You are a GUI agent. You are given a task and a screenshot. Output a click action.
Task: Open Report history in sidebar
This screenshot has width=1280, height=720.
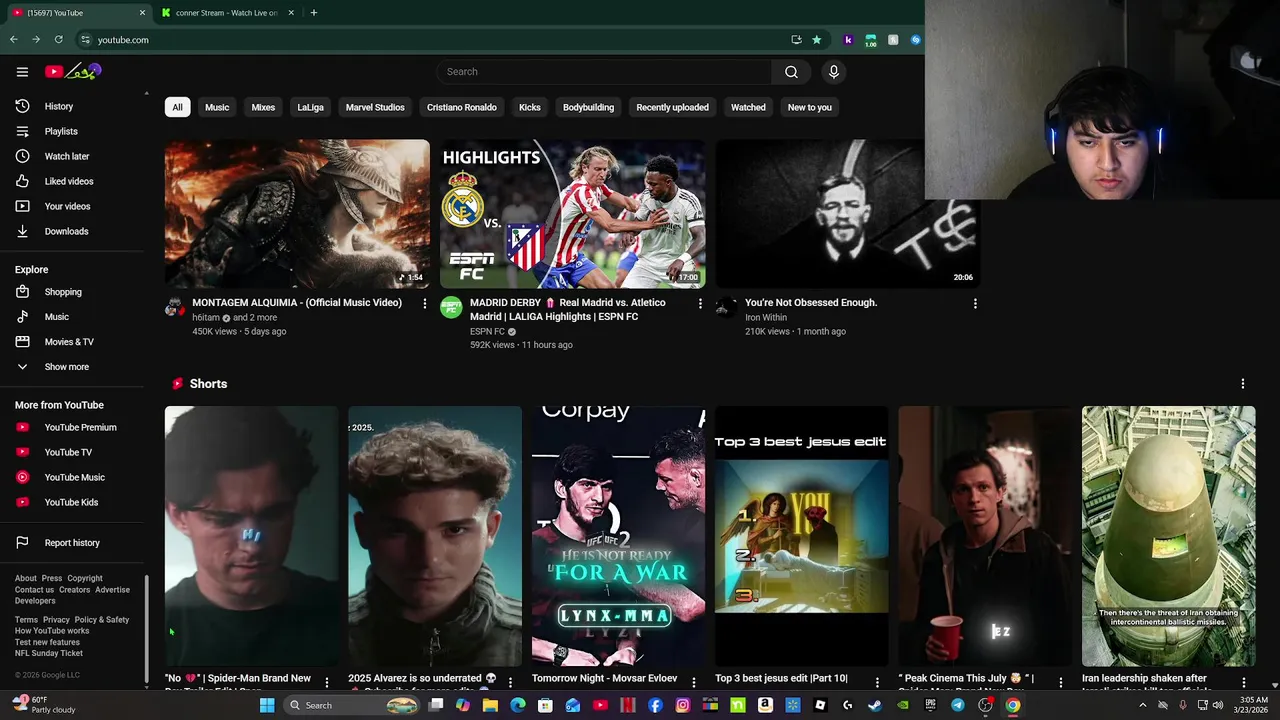tap(73, 543)
